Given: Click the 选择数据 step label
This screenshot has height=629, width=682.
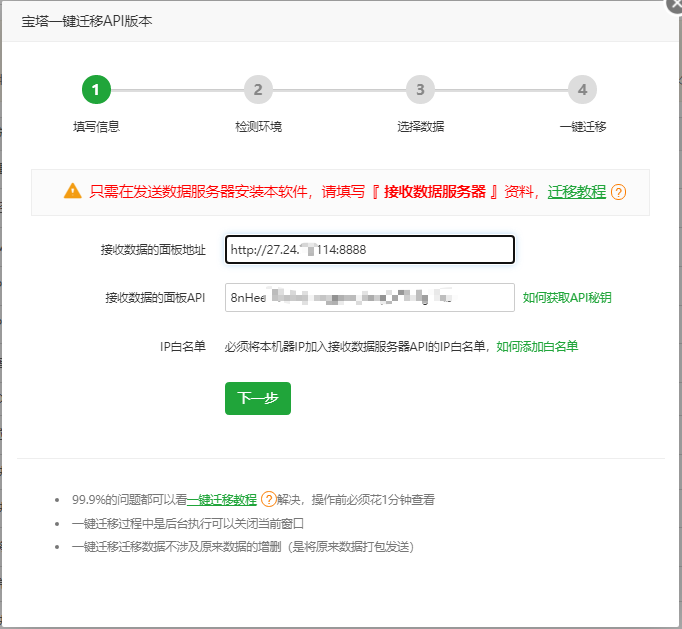Looking at the screenshot, I should click(x=420, y=127).
